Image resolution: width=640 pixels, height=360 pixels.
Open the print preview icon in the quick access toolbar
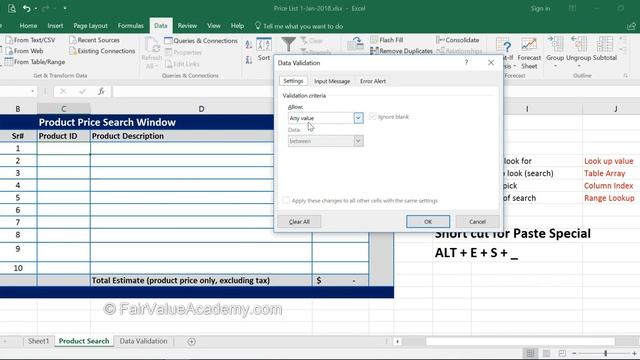coord(11,8)
